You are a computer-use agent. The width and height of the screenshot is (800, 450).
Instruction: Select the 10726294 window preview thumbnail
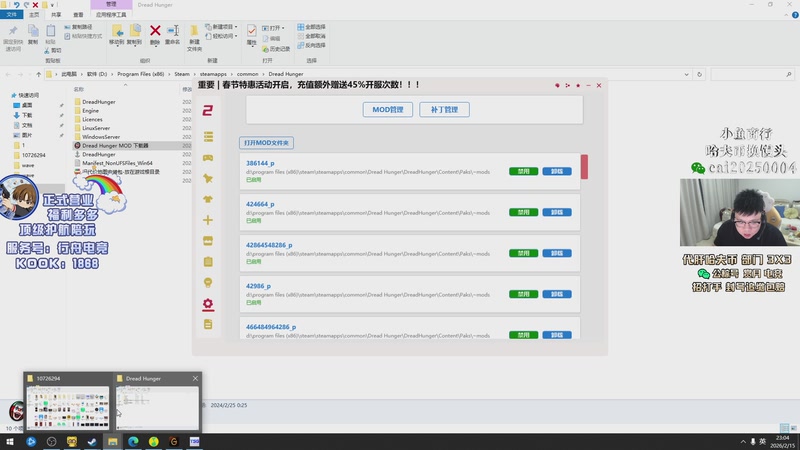(68, 407)
